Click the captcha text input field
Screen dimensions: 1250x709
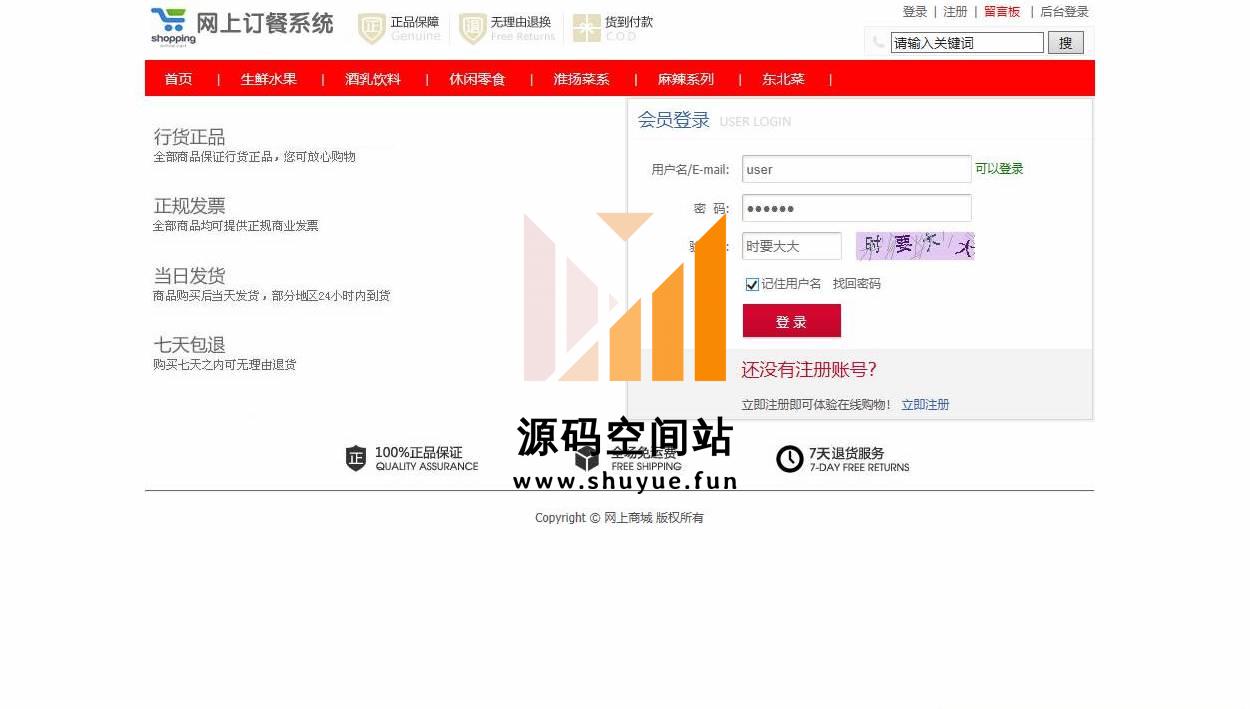coord(792,246)
